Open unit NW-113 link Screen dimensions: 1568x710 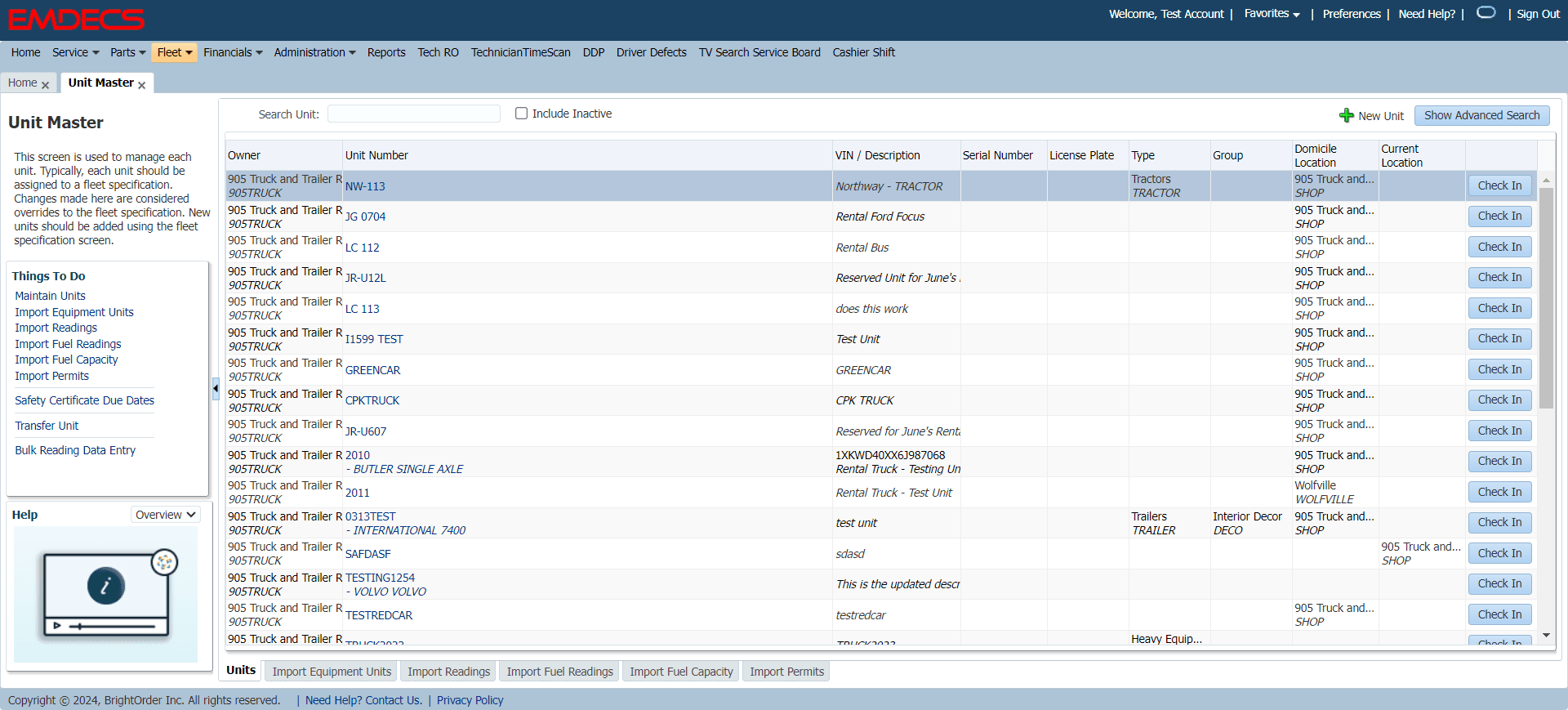(365, 186)
